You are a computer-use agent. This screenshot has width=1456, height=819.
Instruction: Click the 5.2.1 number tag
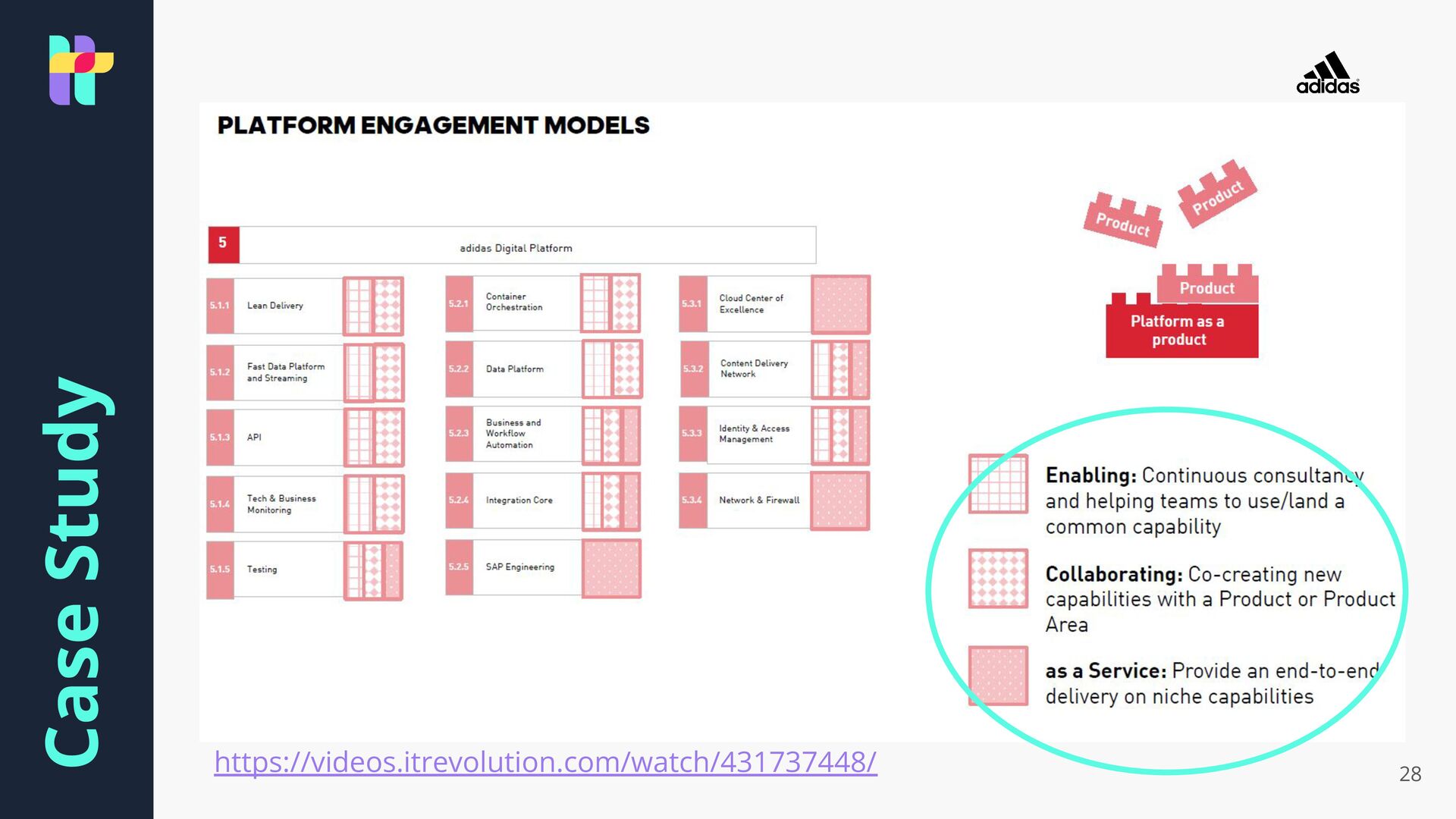(x=459, y=303)
